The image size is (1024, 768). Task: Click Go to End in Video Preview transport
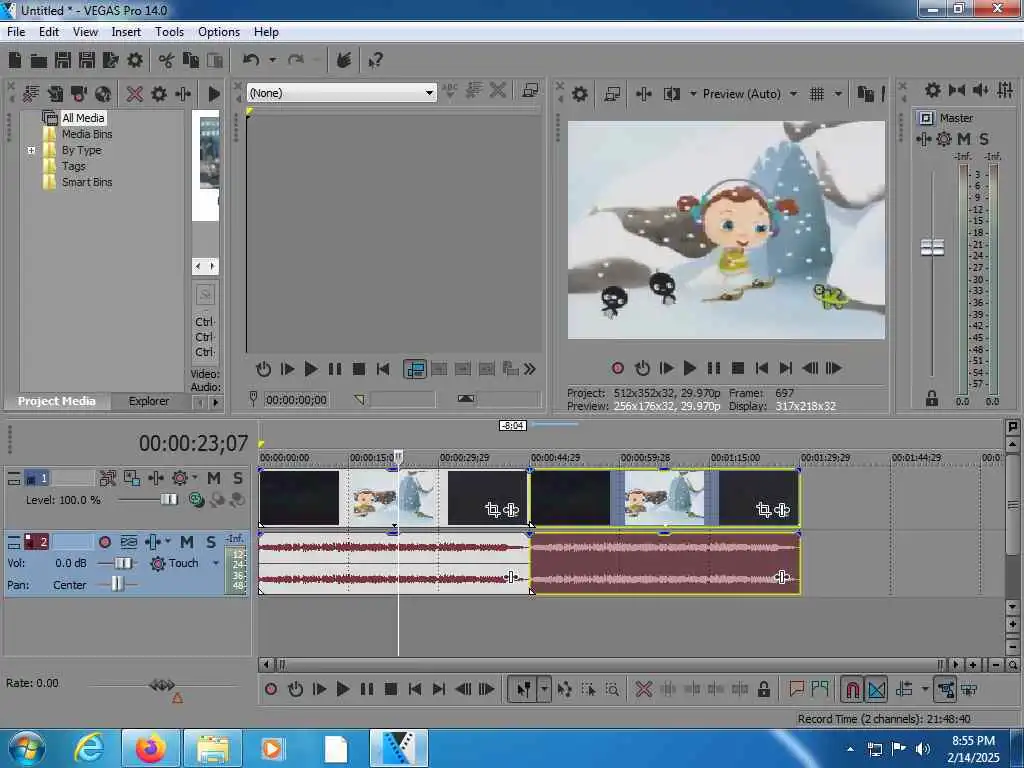pyautogui.click(x=786, y=368)
